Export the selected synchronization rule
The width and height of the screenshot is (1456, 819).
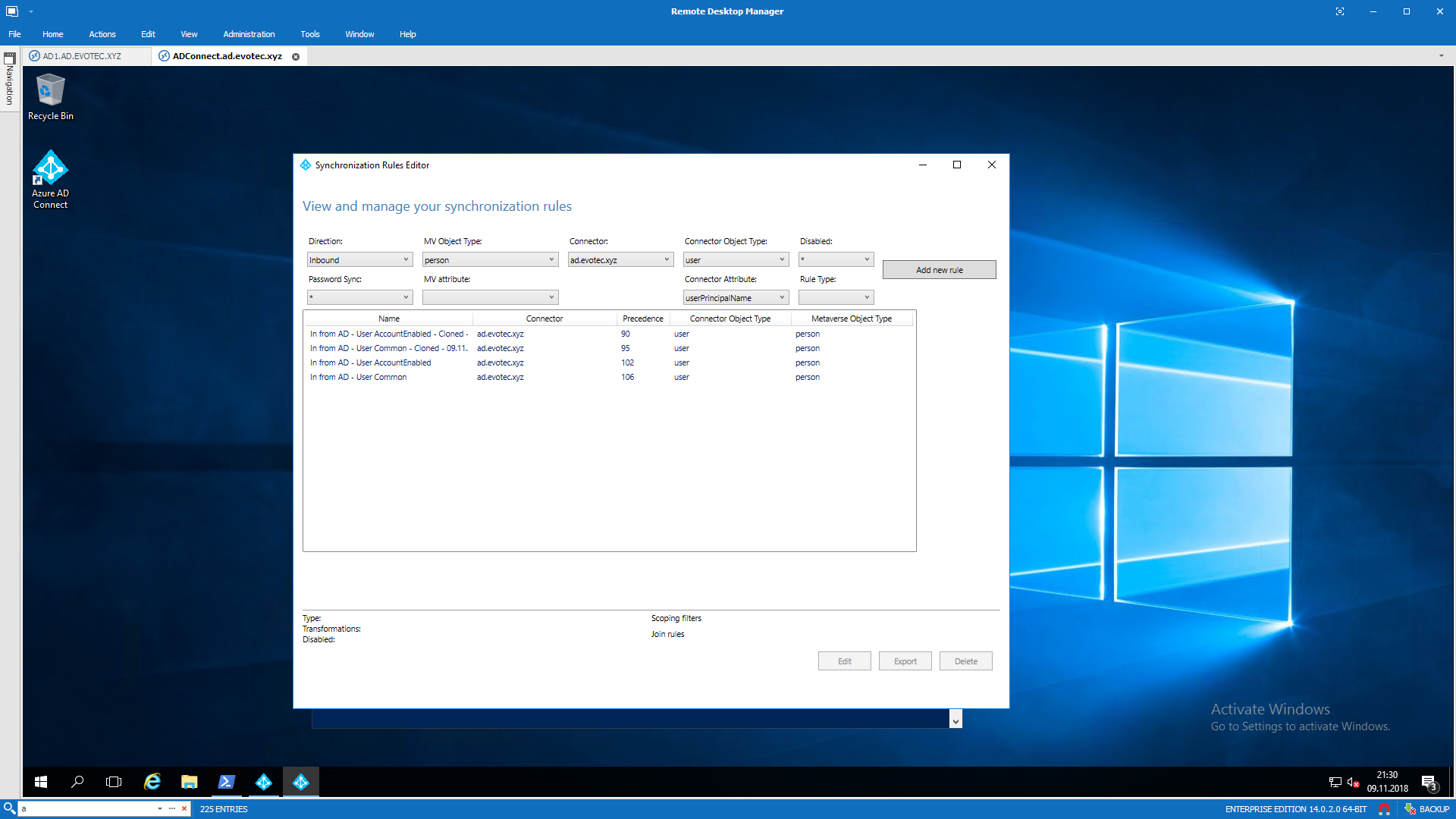905,661
